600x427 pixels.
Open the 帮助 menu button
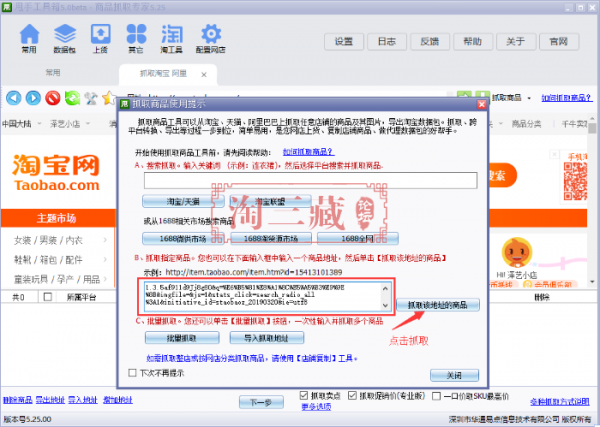pyautogui.click(x=473, y=42)
